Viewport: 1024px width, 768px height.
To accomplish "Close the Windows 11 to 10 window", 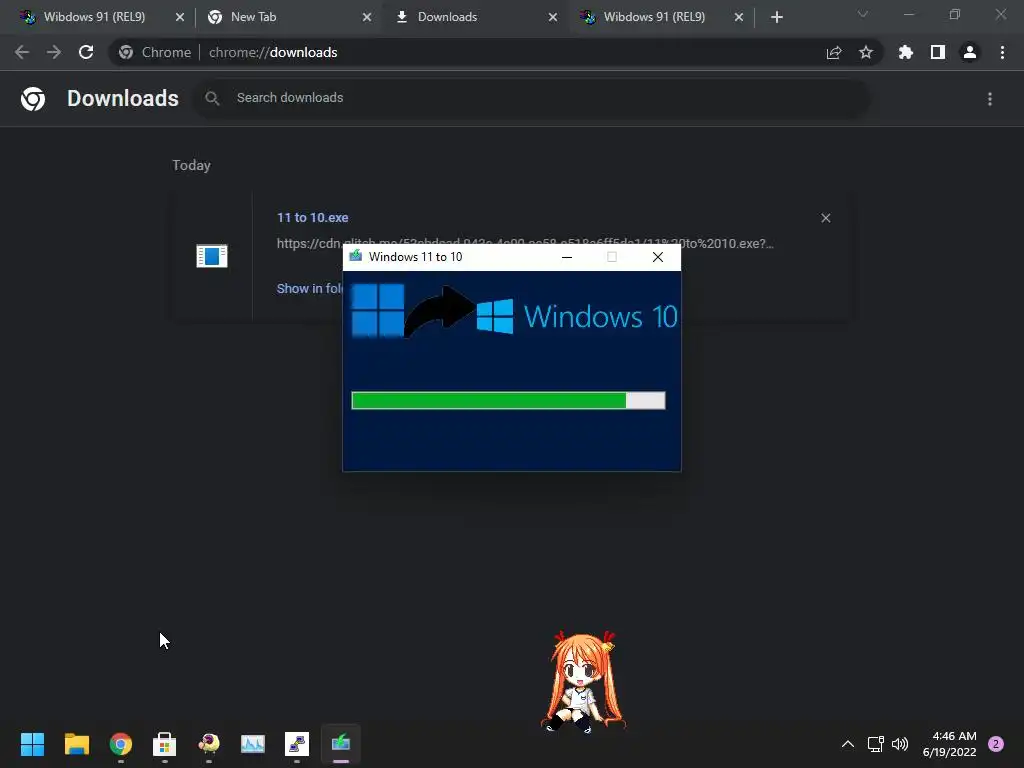I will [x=658, y=257].
